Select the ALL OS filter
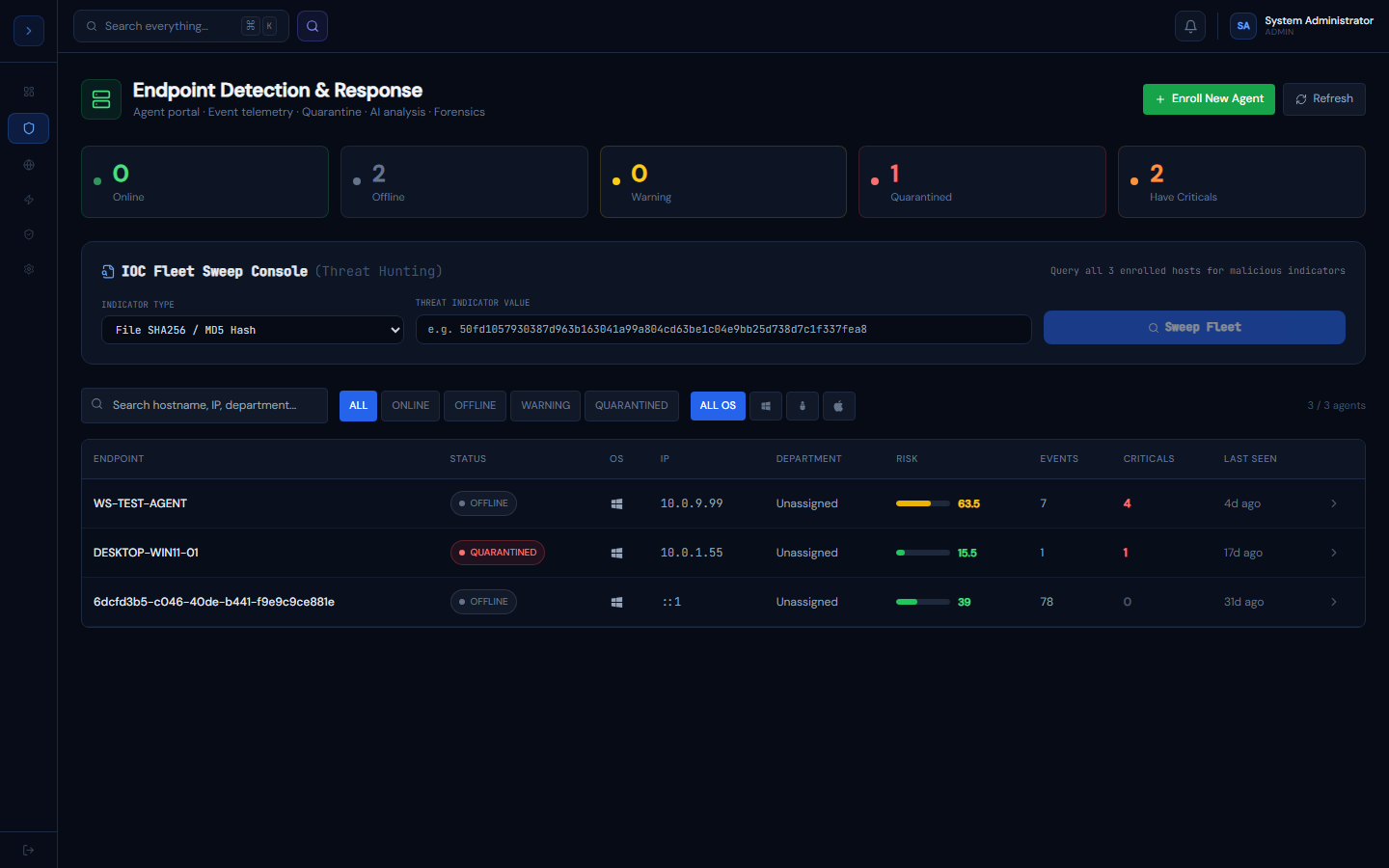This screenshot has height=868, width=1389. (x=718, y=406)
